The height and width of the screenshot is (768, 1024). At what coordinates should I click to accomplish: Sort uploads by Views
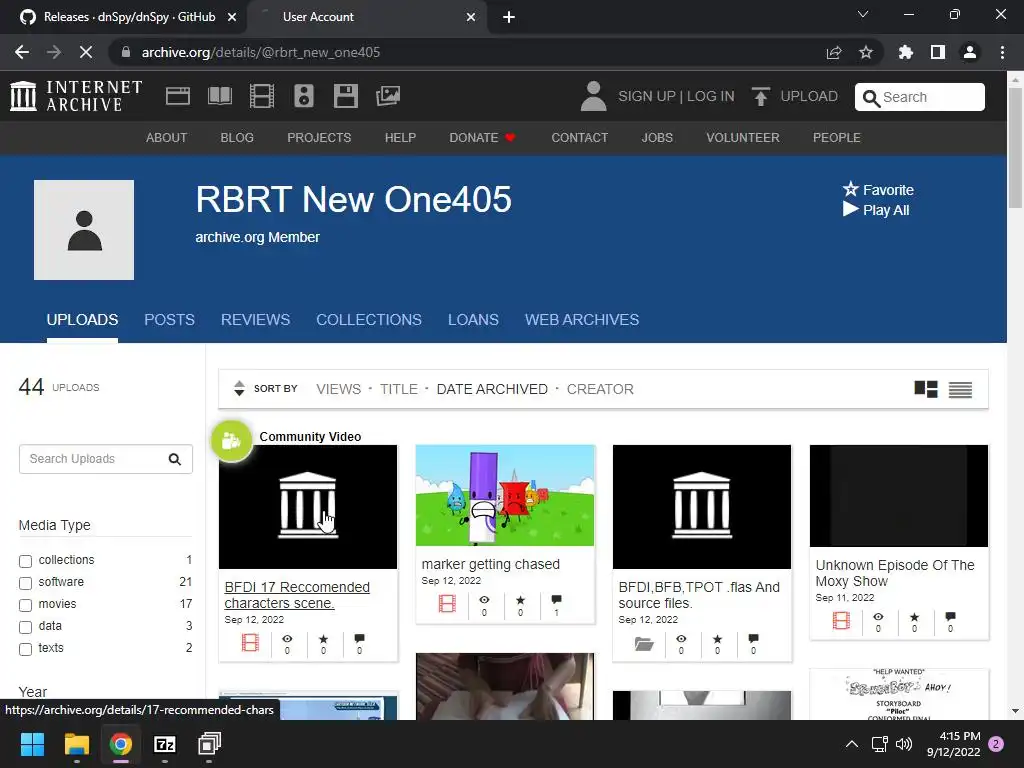338,389
